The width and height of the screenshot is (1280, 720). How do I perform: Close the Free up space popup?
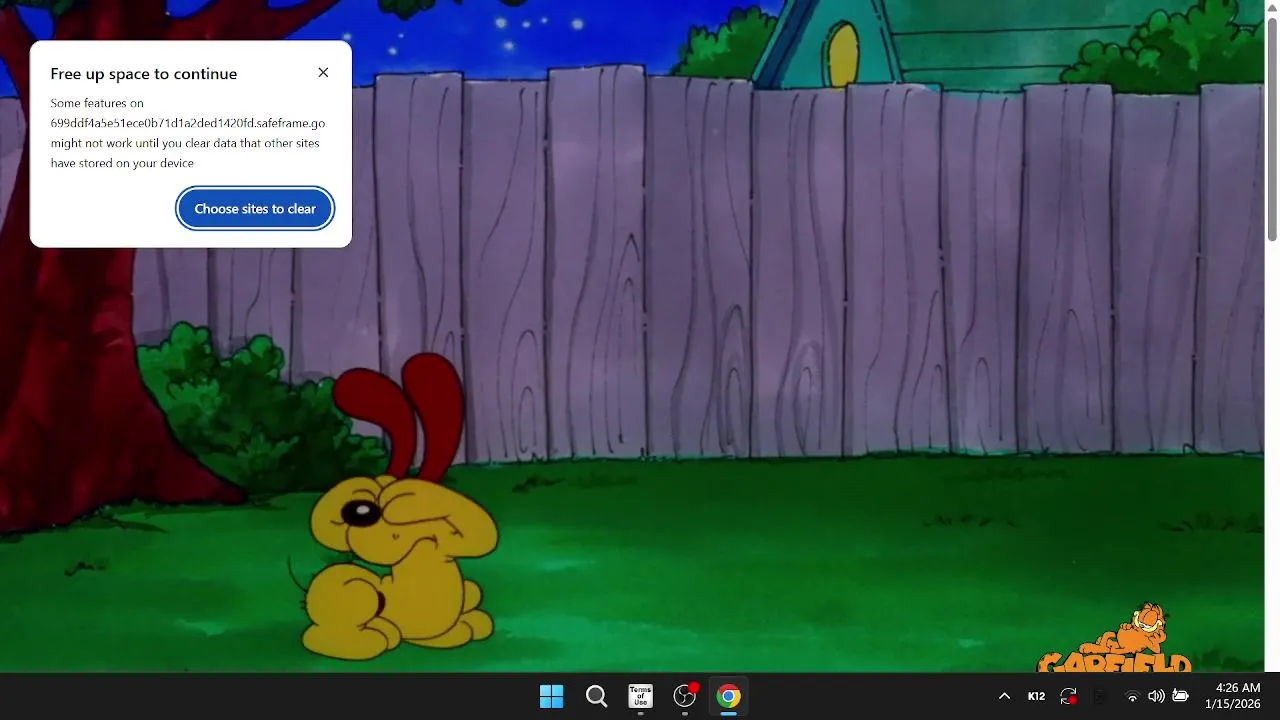tap(323, 73)
